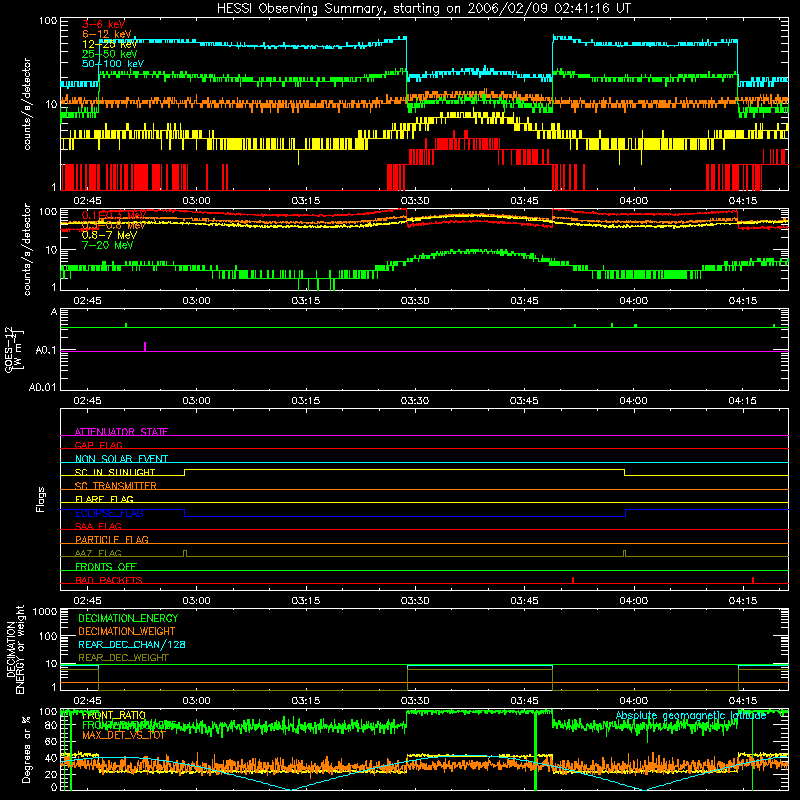Click the green 7-20 MeV legend label

107,245
